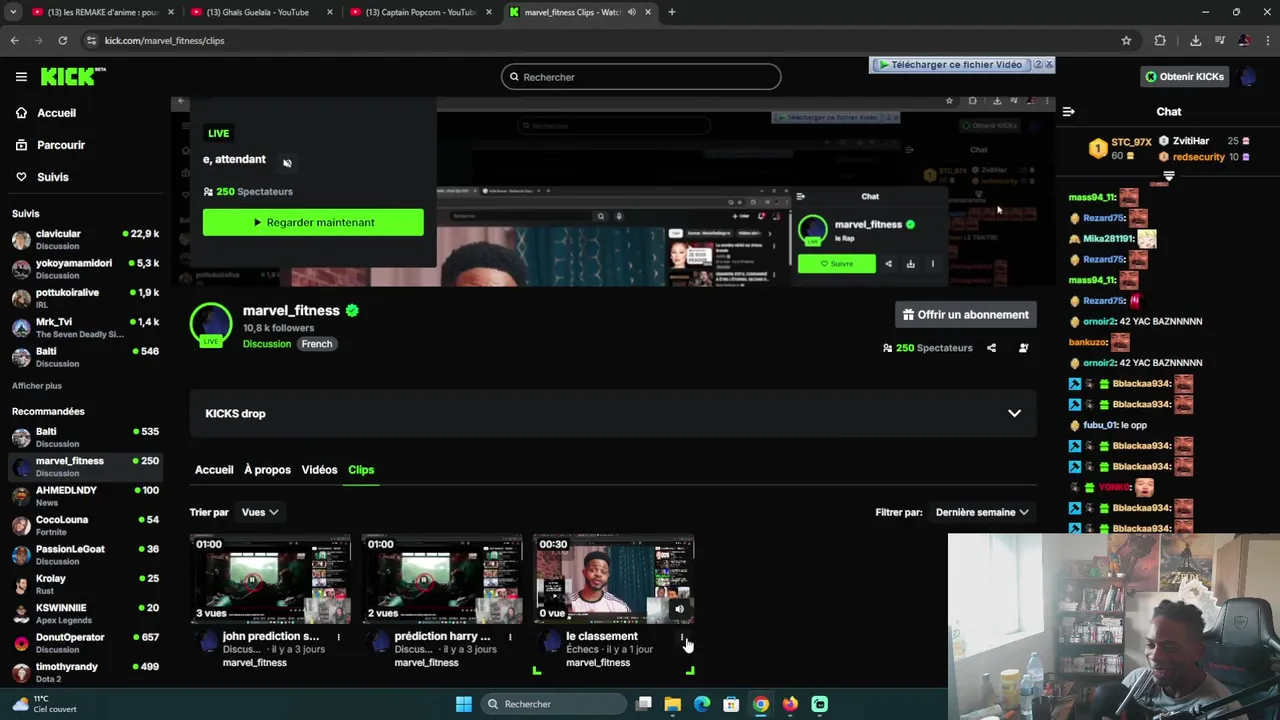Open yokoyamamidori channel in sidebar
The image size is (1280, 720).
(85, 269)
